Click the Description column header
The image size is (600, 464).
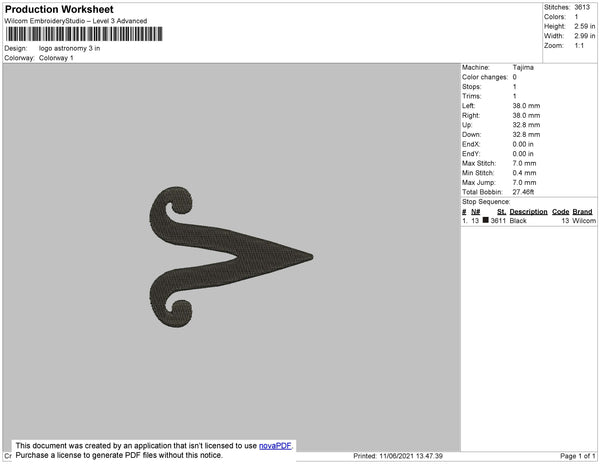click(528, 212)
